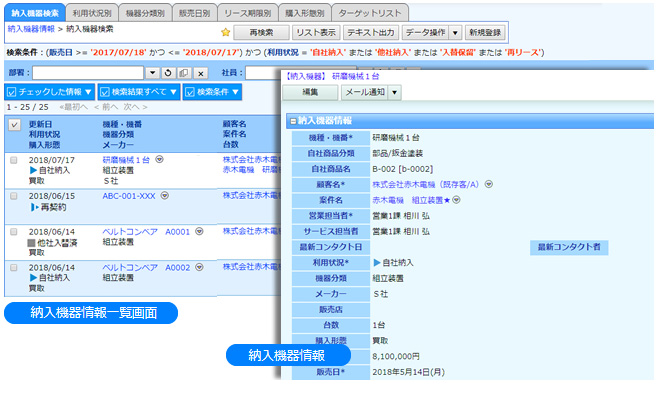Click the 前へ pagination link
Image resolution: width=672 pixels, height=398 pixels.
(x=106, y=107)
